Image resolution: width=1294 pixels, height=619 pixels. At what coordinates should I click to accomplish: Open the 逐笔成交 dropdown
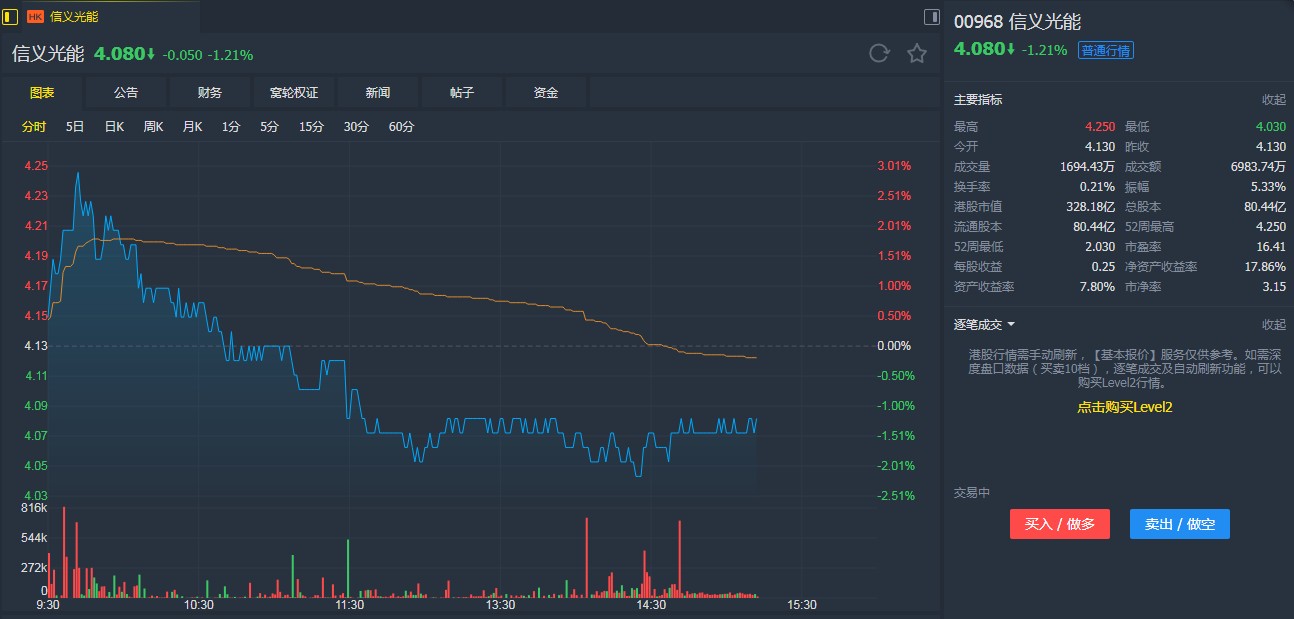(x=1010, y=323)
